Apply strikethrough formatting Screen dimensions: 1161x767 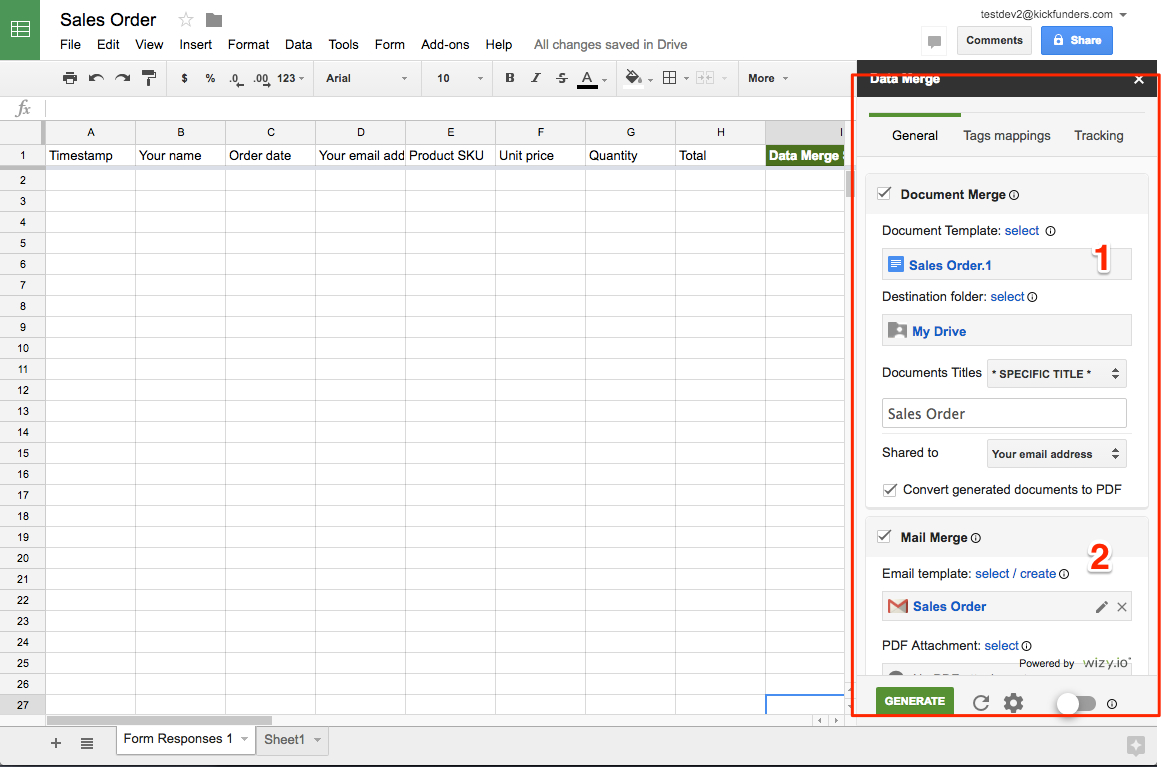click(561, 78)
